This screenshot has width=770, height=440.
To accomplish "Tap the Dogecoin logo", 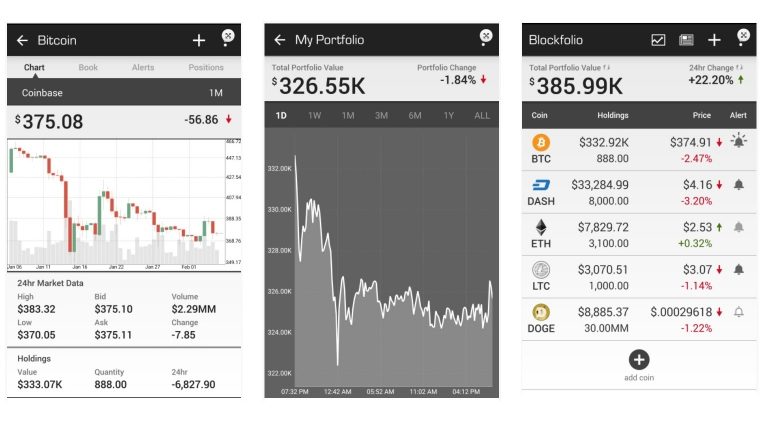I will tap(541, 313).
